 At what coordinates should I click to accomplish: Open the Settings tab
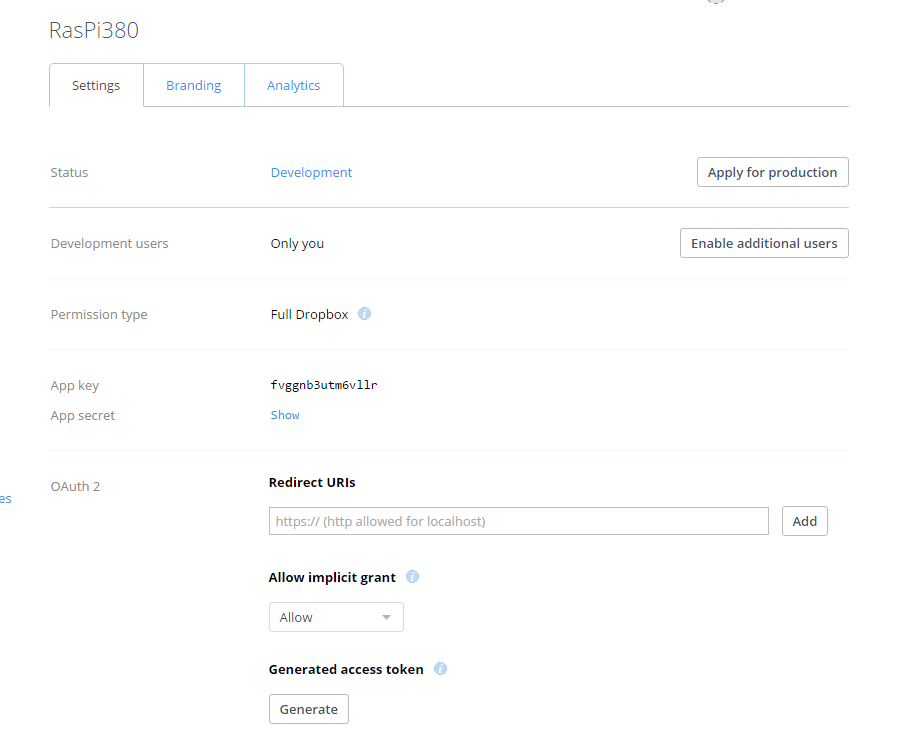coord(96,86)
